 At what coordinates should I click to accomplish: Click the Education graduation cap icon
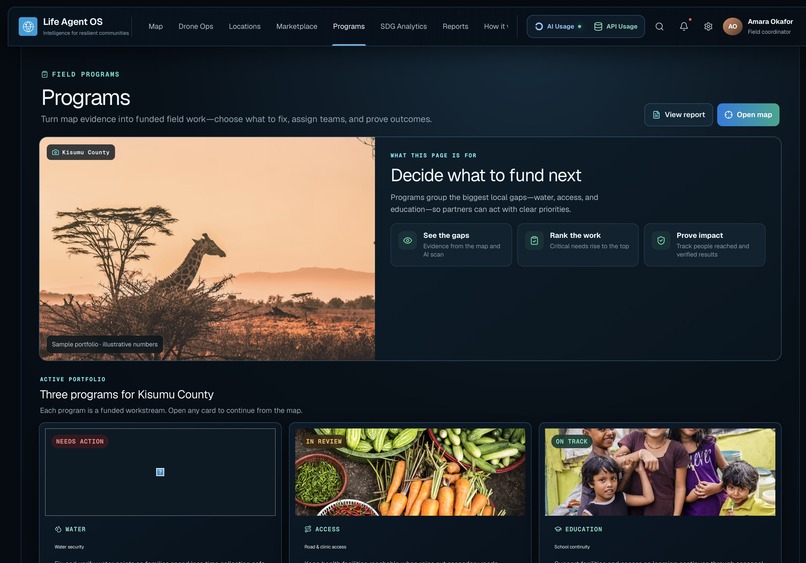(x=558, y=529)
